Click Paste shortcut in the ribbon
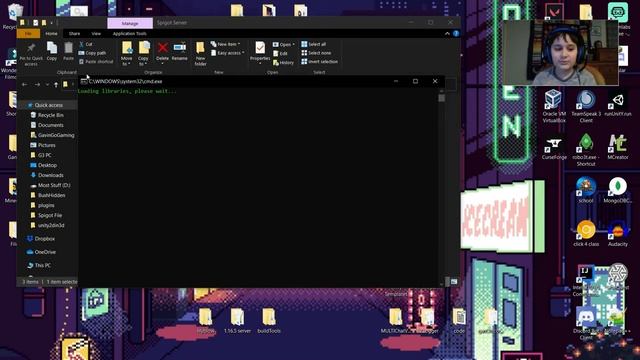This screenshot has height=360, width=640. tap(96, 62)
